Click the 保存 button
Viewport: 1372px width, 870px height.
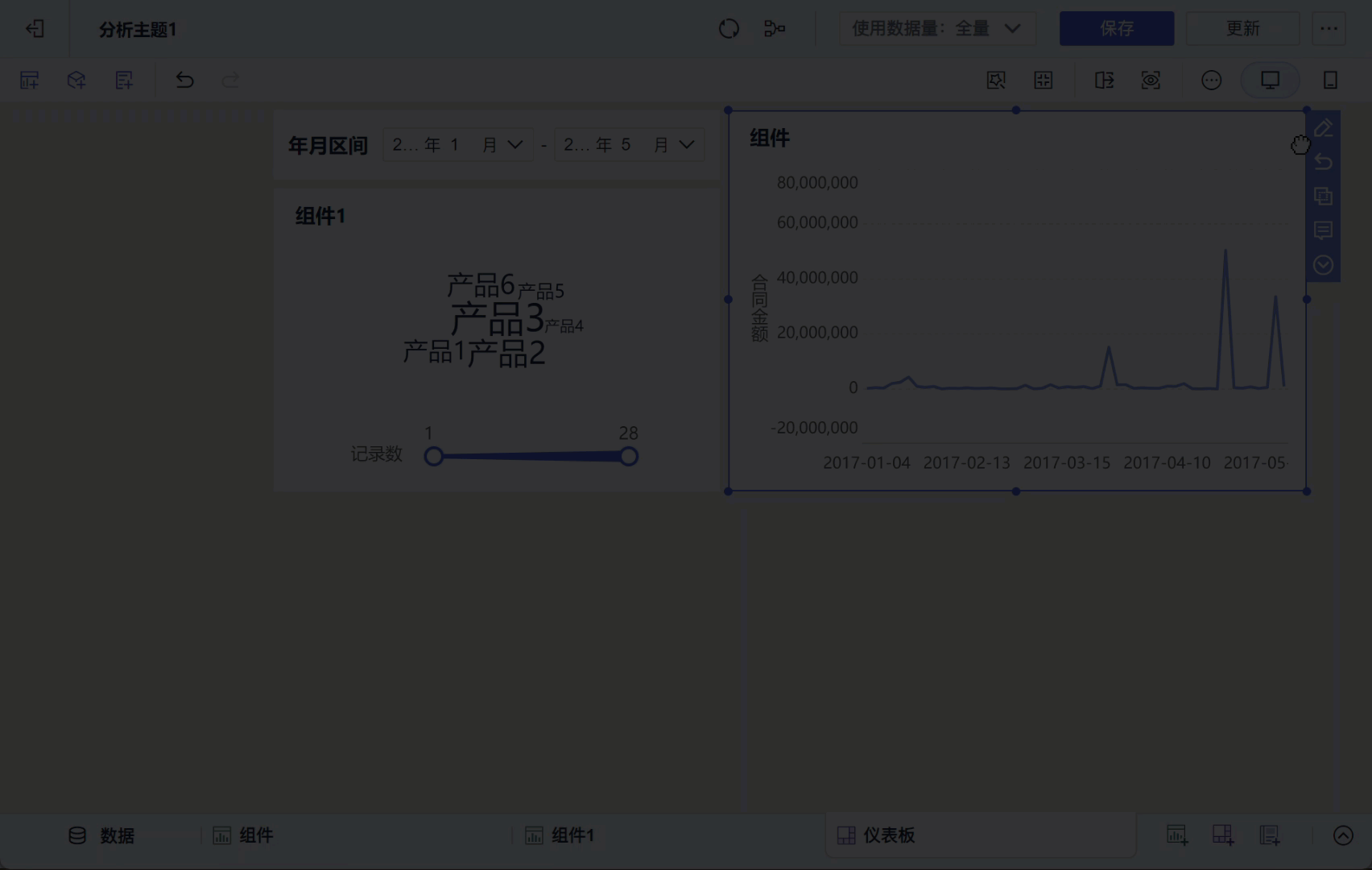[1116, 28]
